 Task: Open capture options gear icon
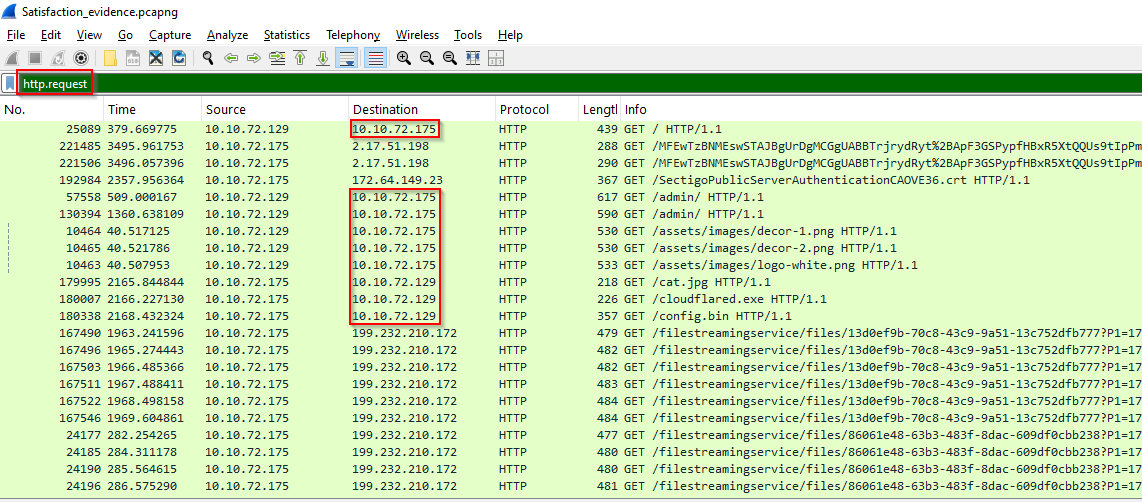82,58
